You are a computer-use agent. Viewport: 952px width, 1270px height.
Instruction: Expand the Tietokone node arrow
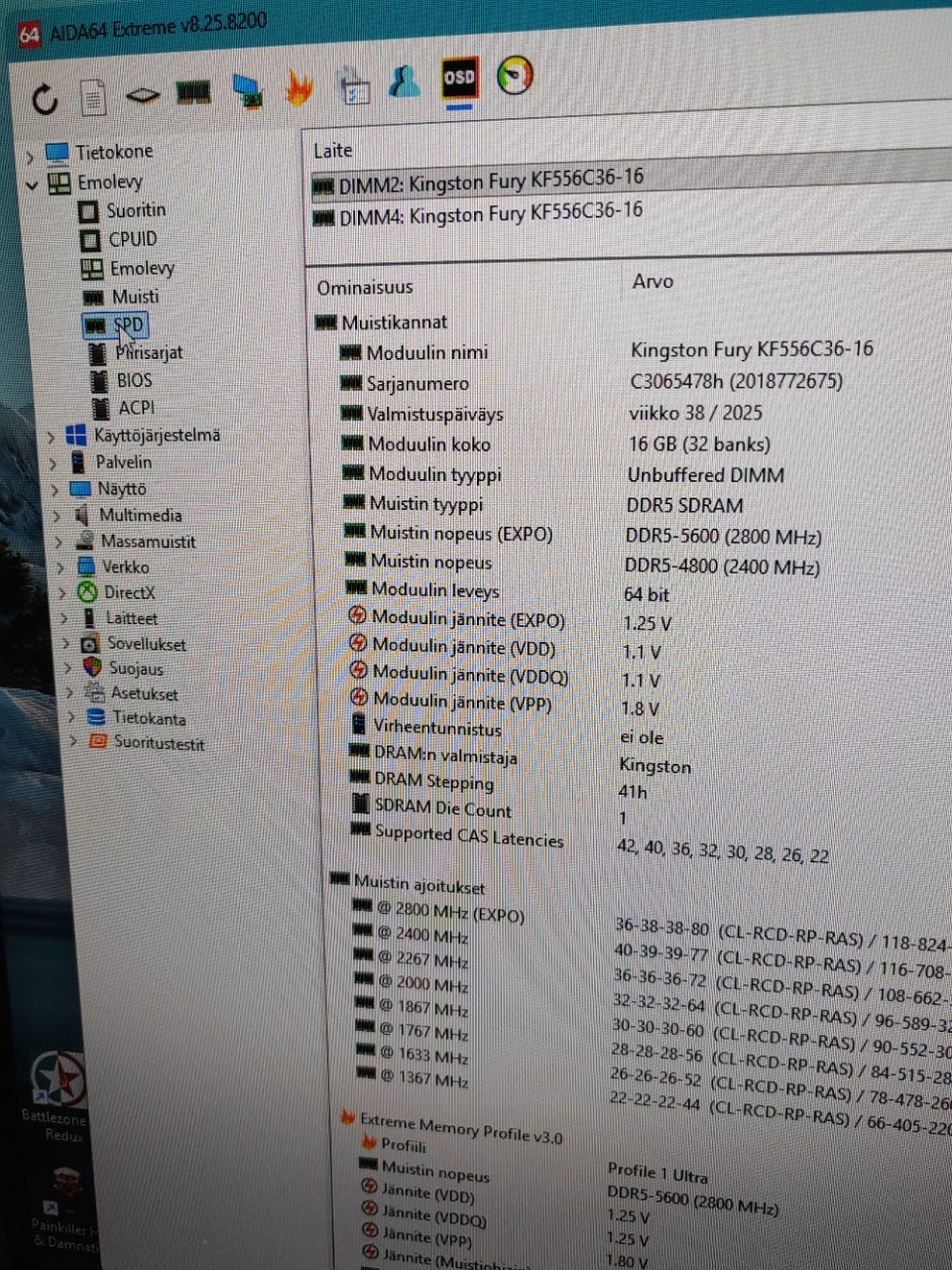[x=29, y=156]
